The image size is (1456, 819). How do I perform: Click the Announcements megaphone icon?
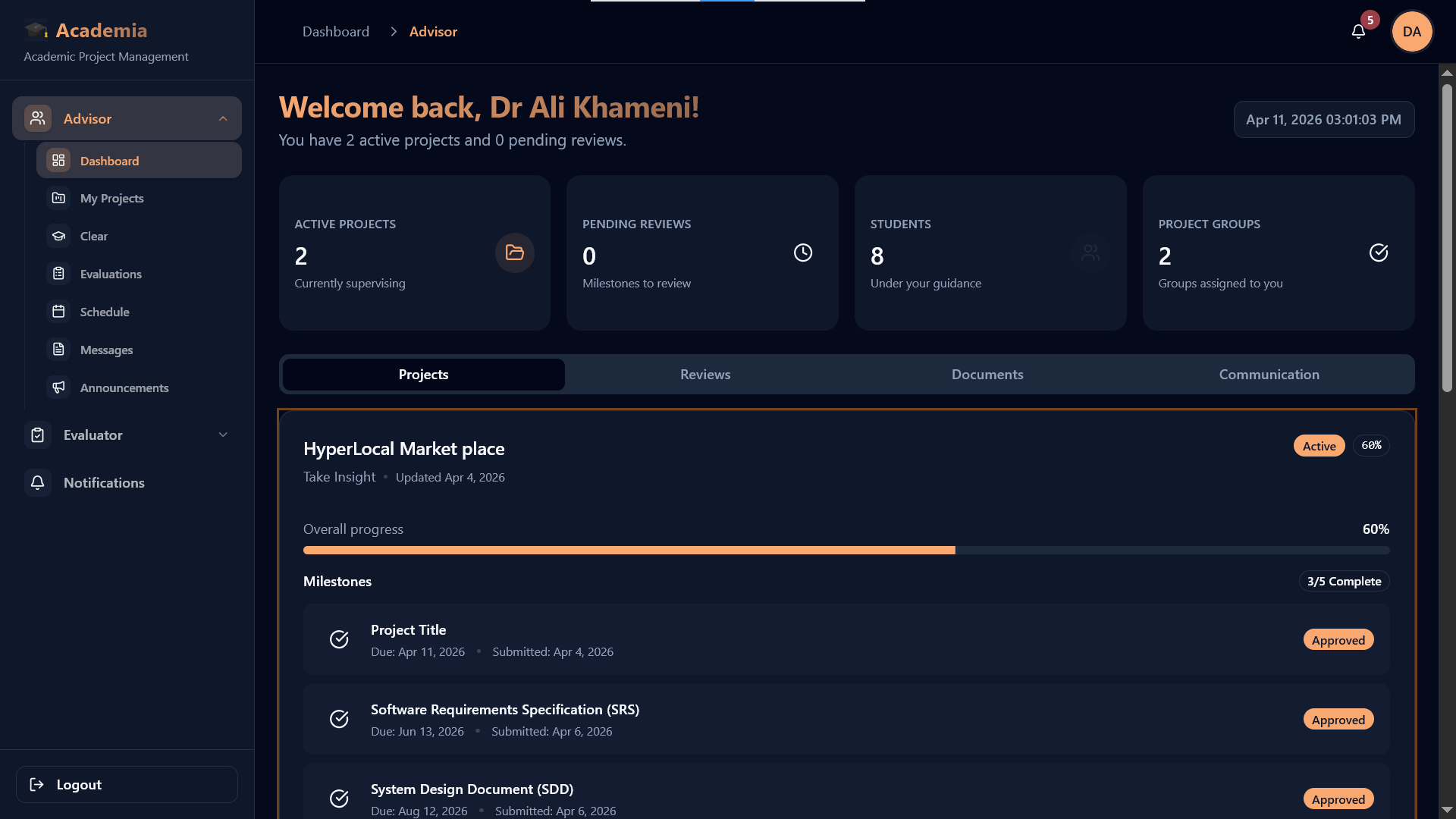[58, 388]
